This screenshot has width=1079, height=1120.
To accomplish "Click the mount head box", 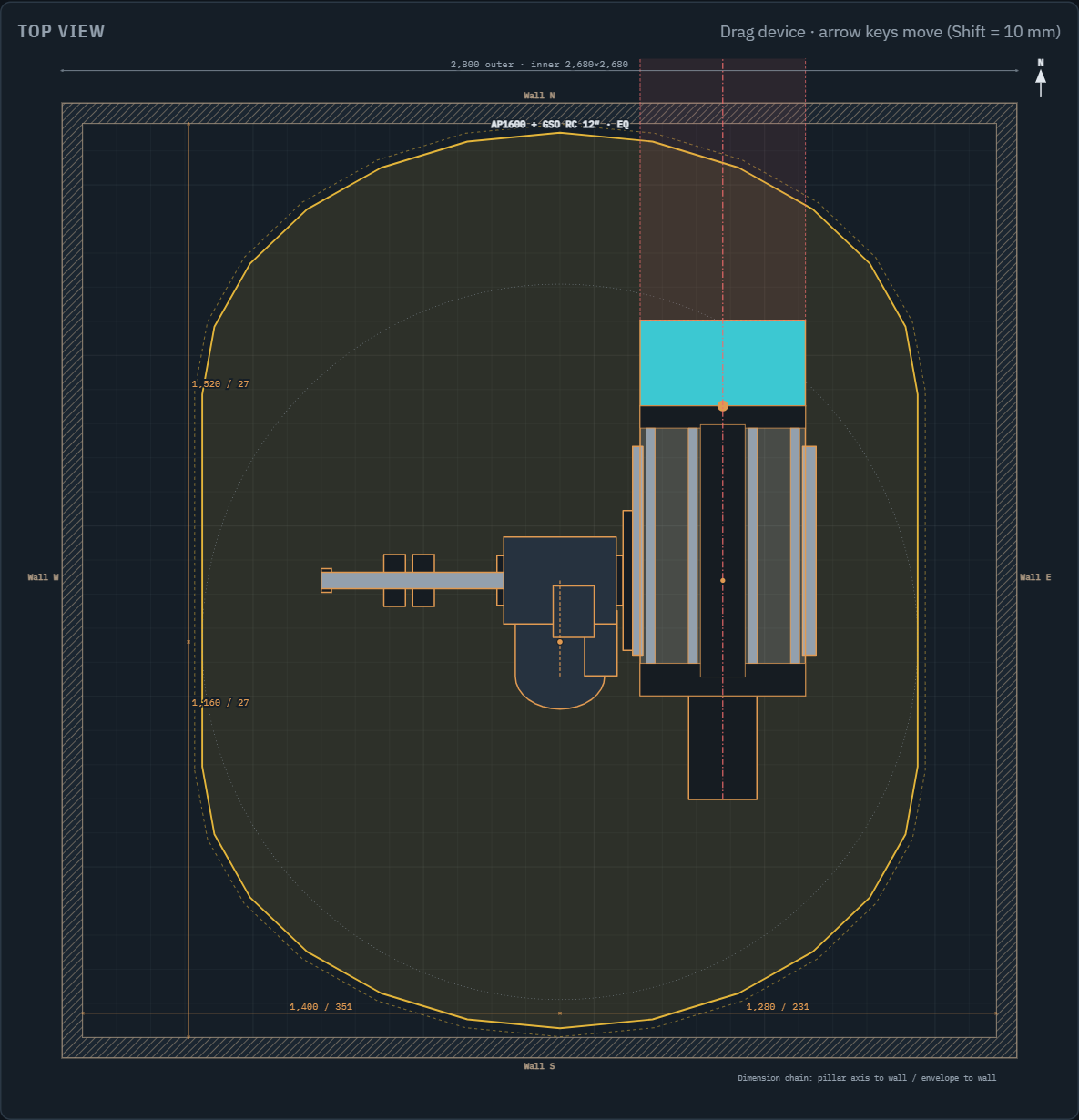I will click(560, 580).
